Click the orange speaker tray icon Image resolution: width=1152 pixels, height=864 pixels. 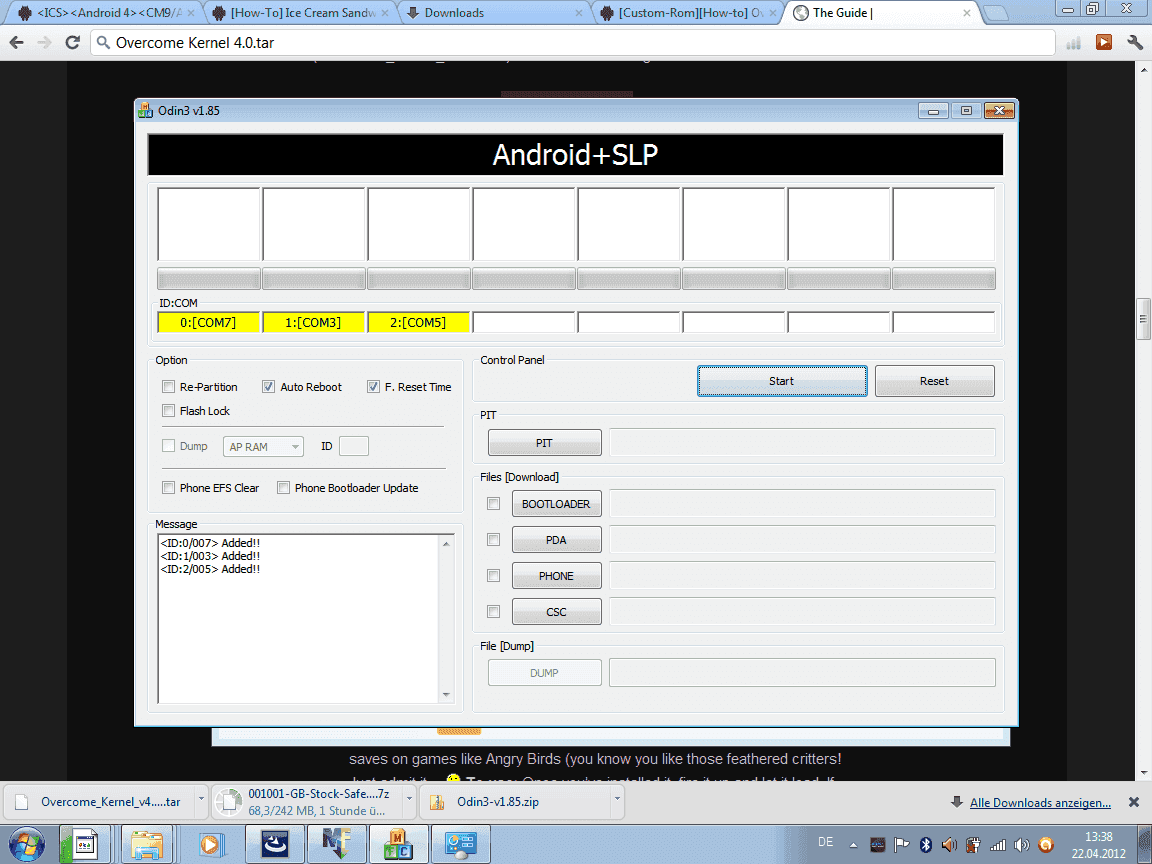click(x=949, y=845)
